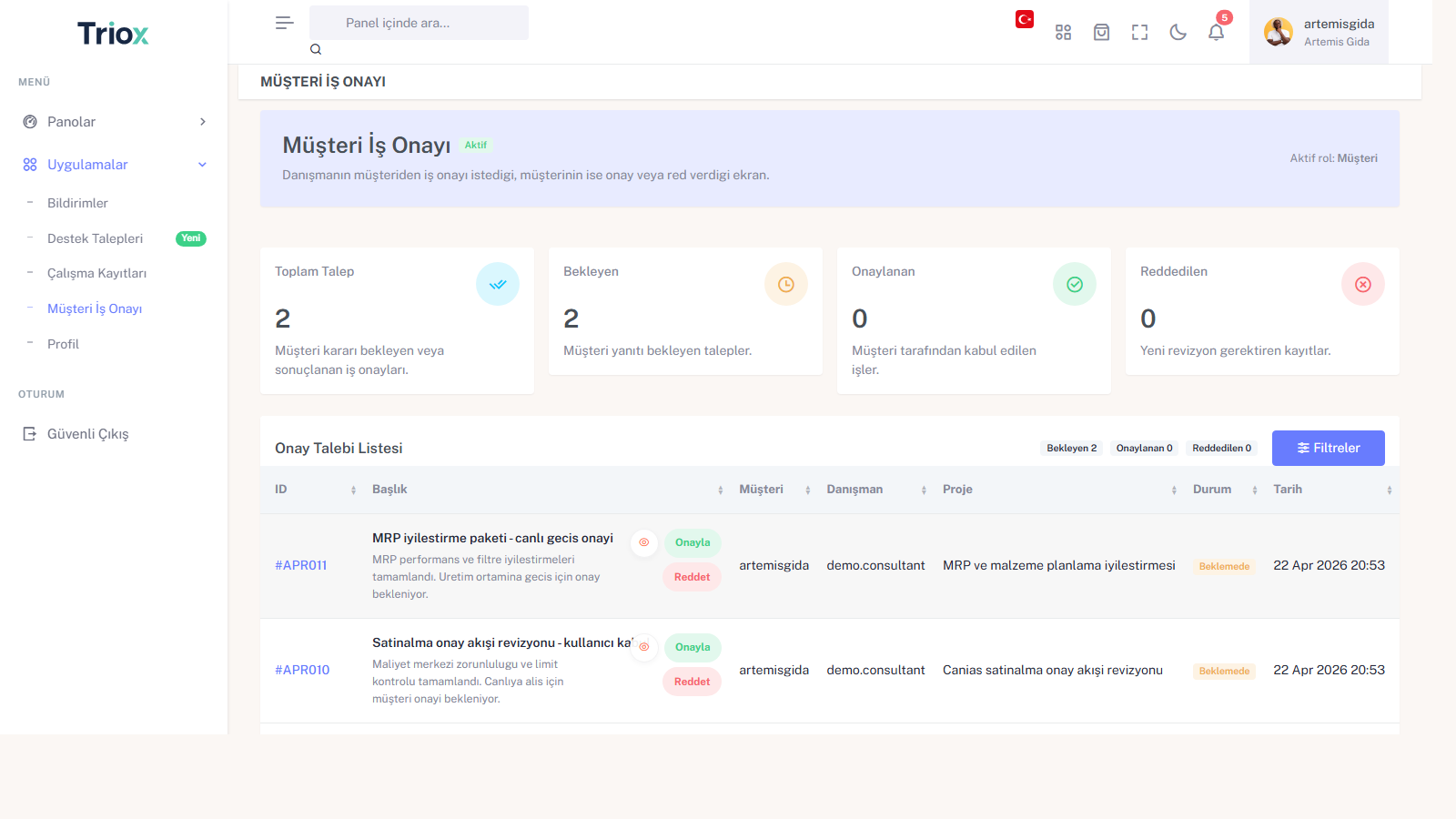Reject #APR011 with Reddet button

692,577
